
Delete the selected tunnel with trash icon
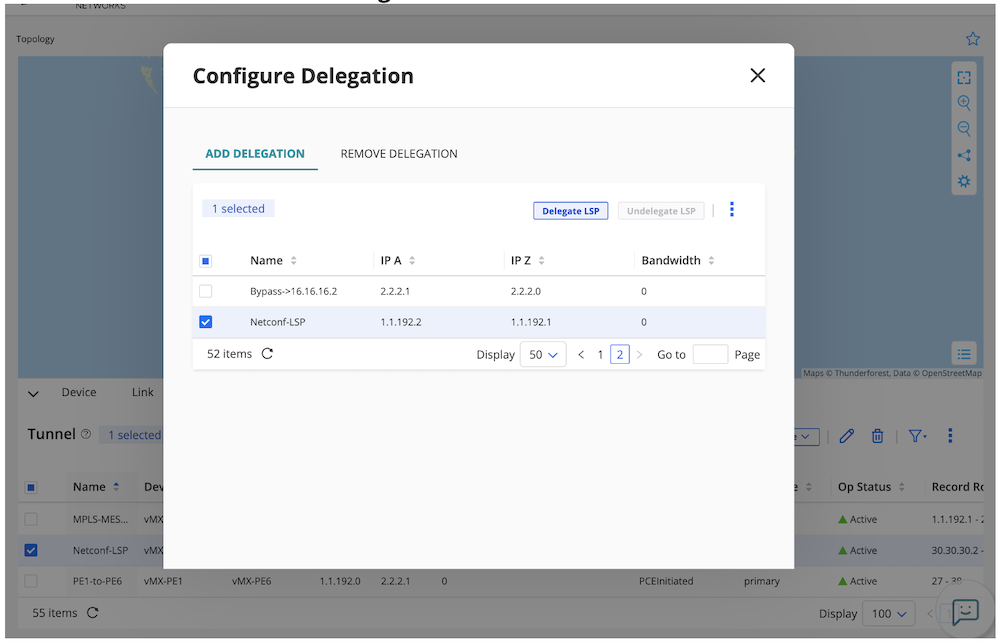pyautogui.click(x=877, y=436)
